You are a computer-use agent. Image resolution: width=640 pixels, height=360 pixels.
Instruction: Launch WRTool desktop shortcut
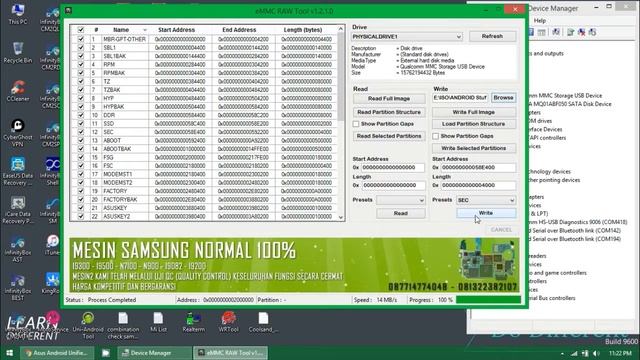[x=228, y=322]
